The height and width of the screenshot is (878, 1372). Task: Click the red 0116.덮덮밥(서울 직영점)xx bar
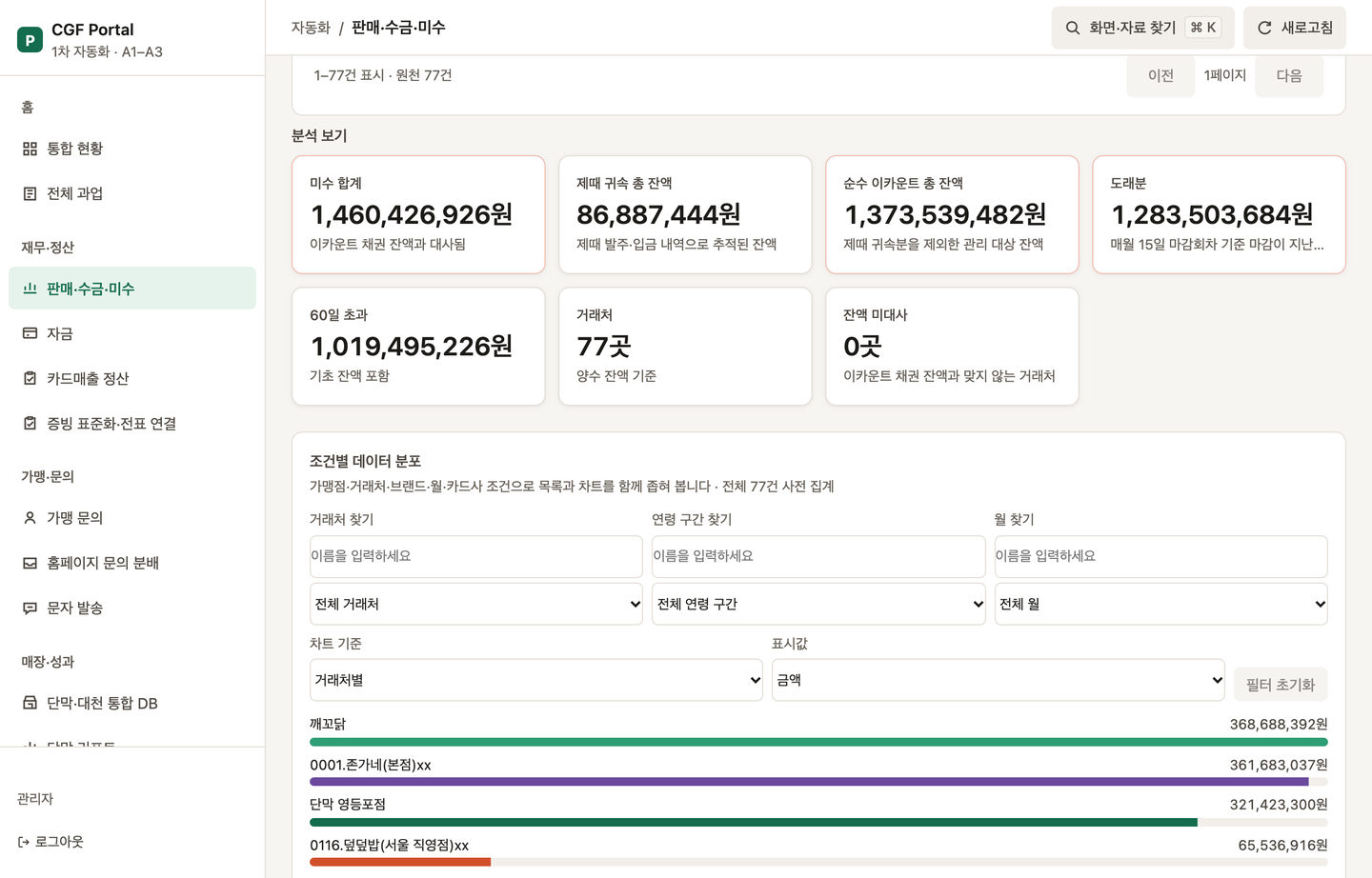coord(400,862)
